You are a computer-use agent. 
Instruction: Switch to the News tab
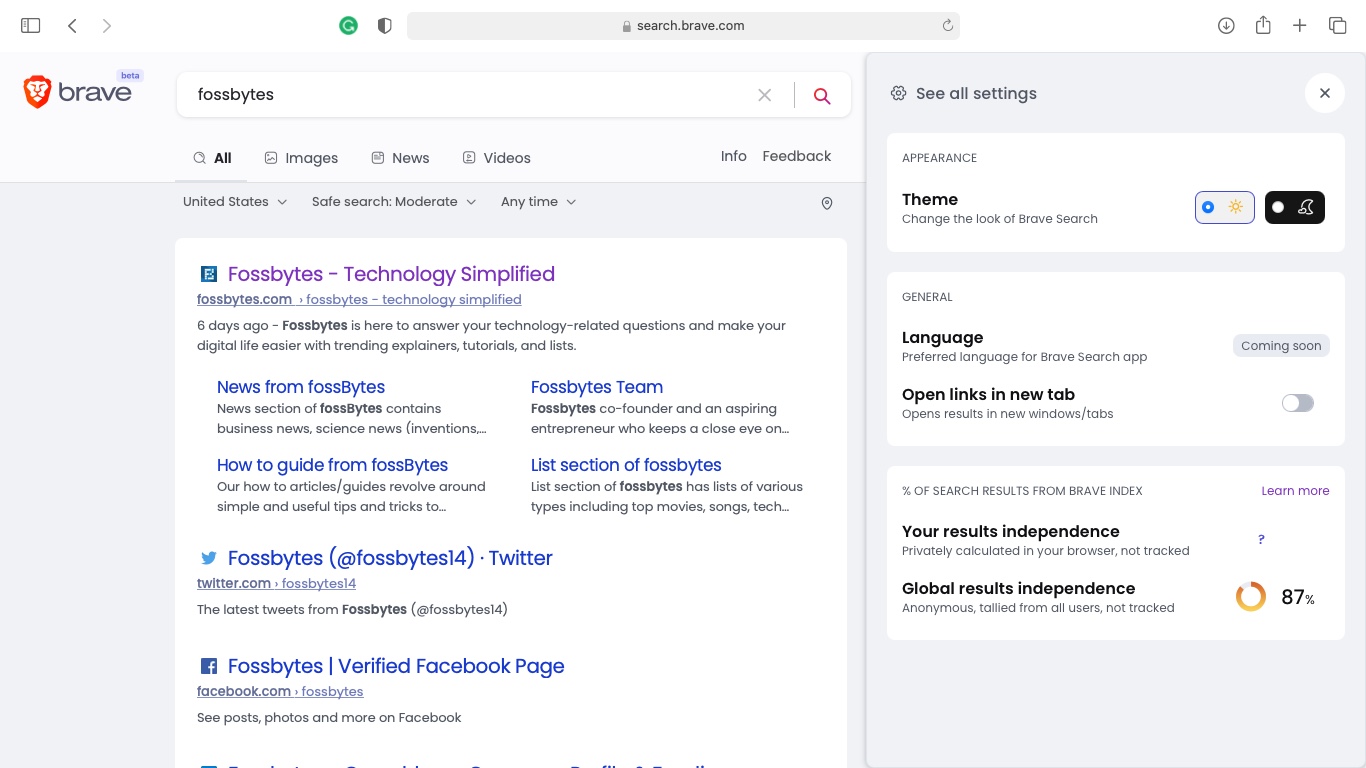tap(400, 158)
